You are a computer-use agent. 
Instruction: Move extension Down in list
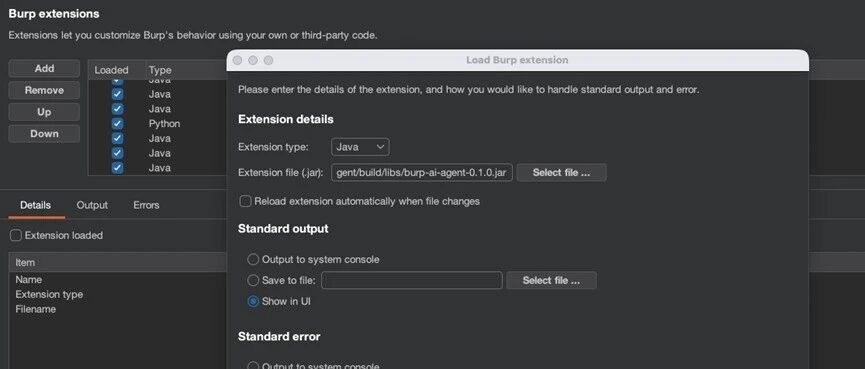44,133
